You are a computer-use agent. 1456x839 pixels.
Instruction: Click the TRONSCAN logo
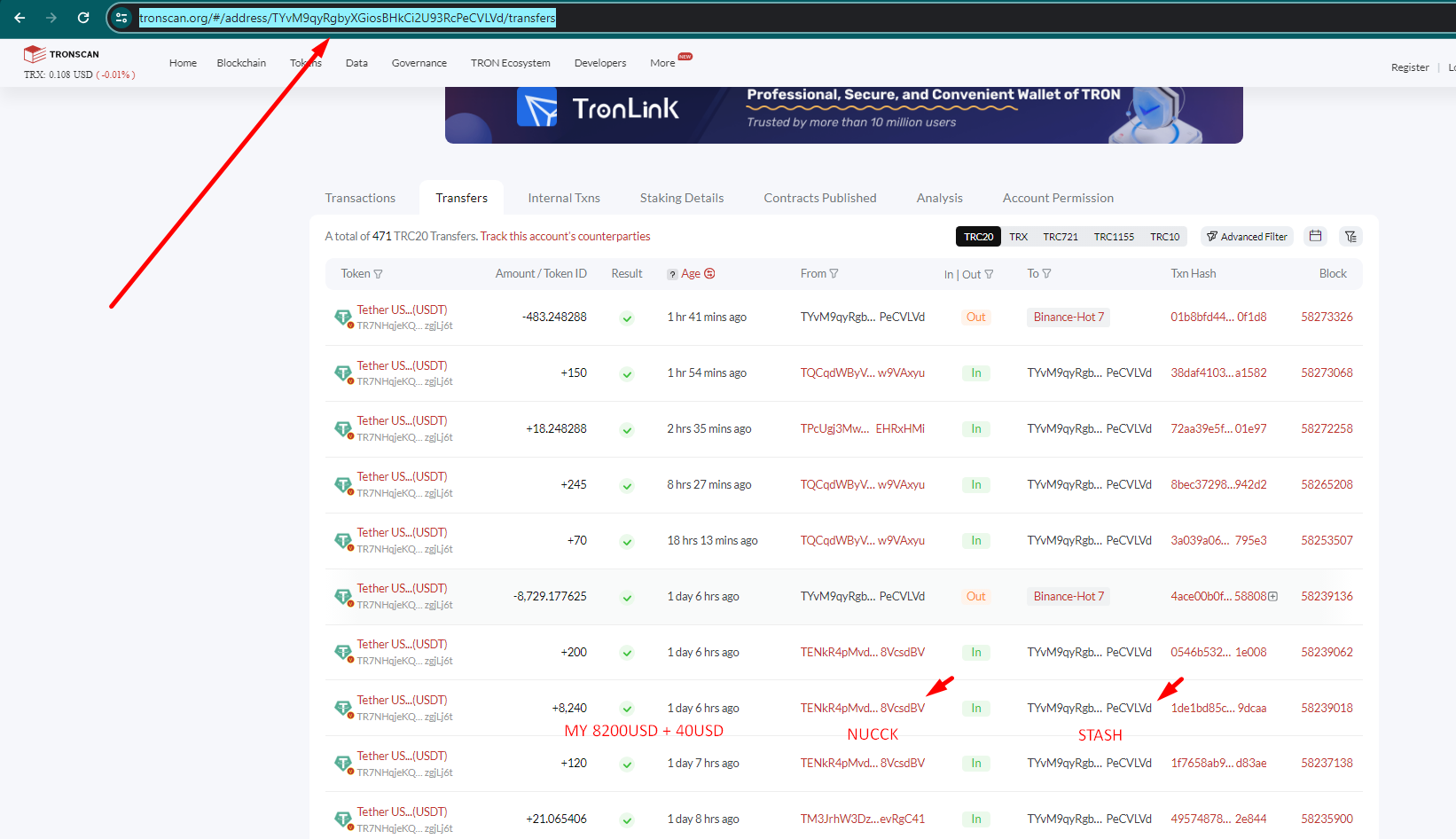click(61, 54)
